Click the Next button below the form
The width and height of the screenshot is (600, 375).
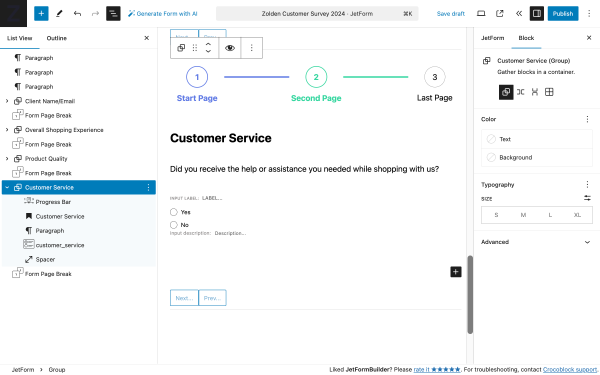[x=184, y=298]
